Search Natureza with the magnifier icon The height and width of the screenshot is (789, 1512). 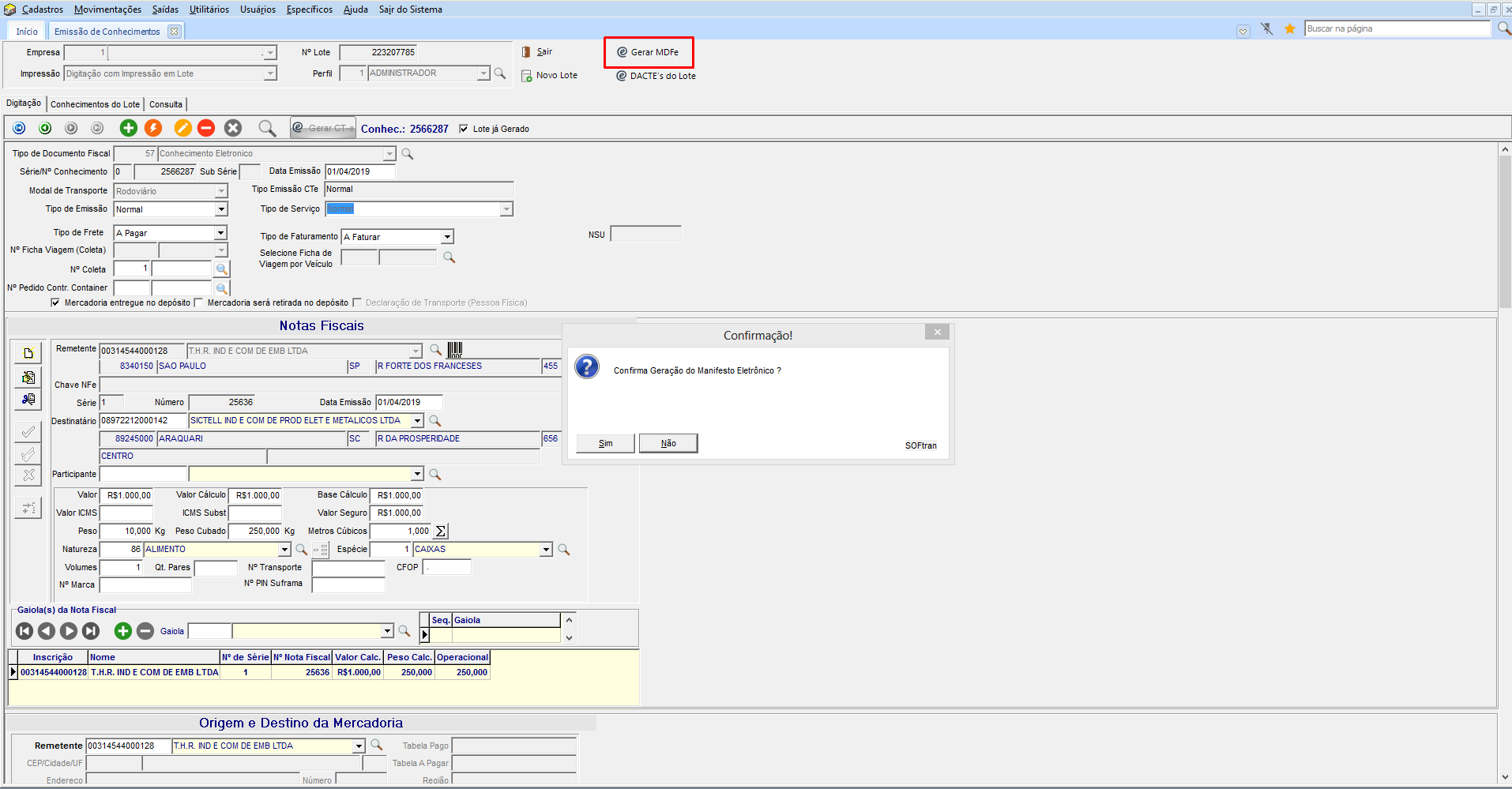click(301, 550)
